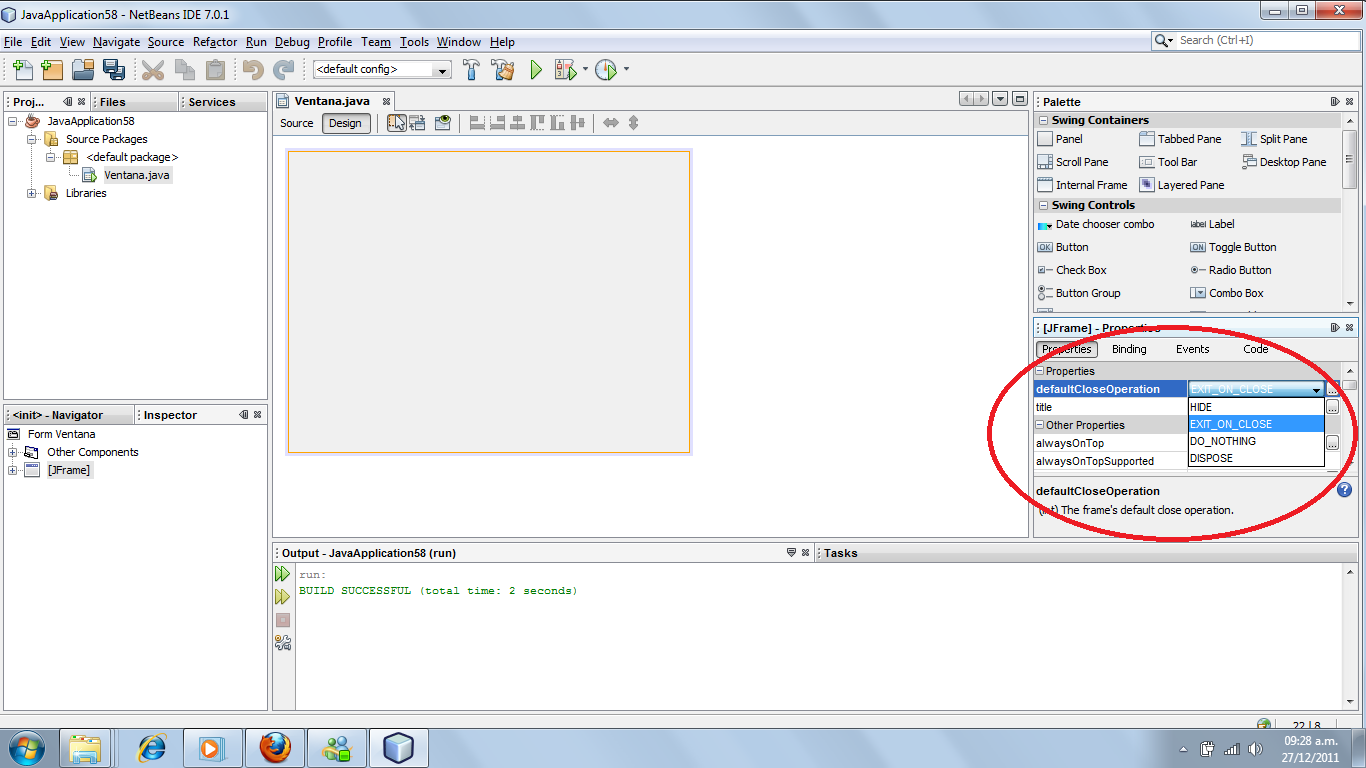This screenshot has height=768, width=1366.
Task: Open the Refactor menu
Action: 214,42
